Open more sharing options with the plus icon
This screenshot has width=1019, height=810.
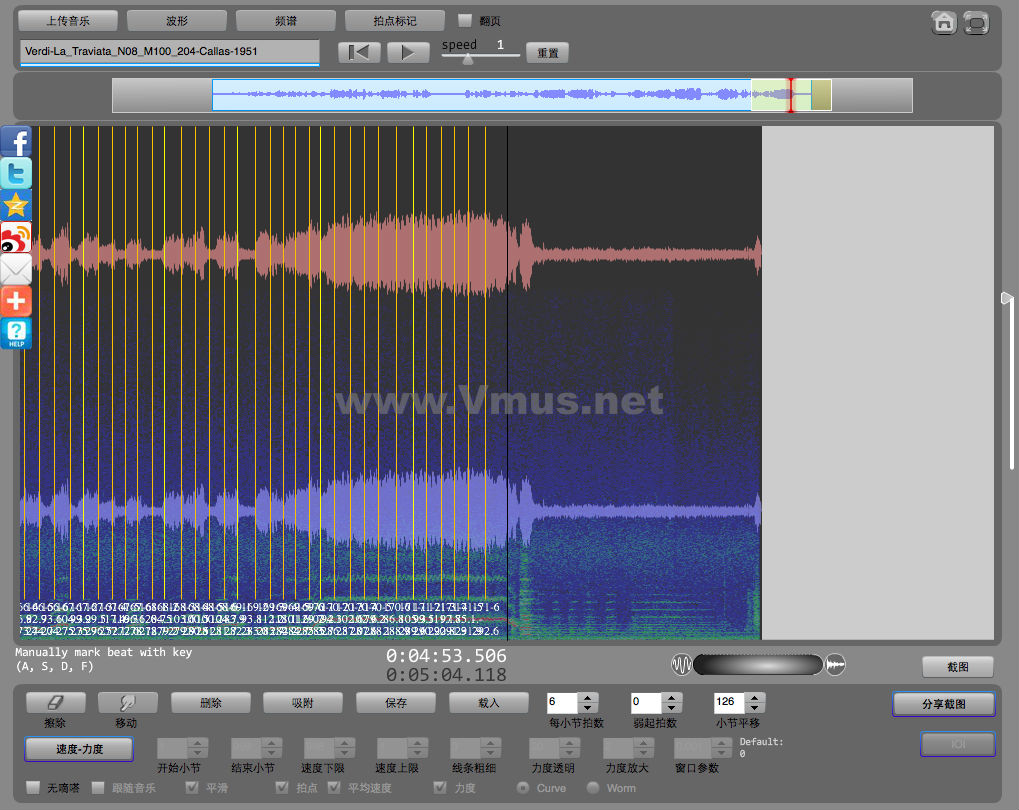click(16, 300)
